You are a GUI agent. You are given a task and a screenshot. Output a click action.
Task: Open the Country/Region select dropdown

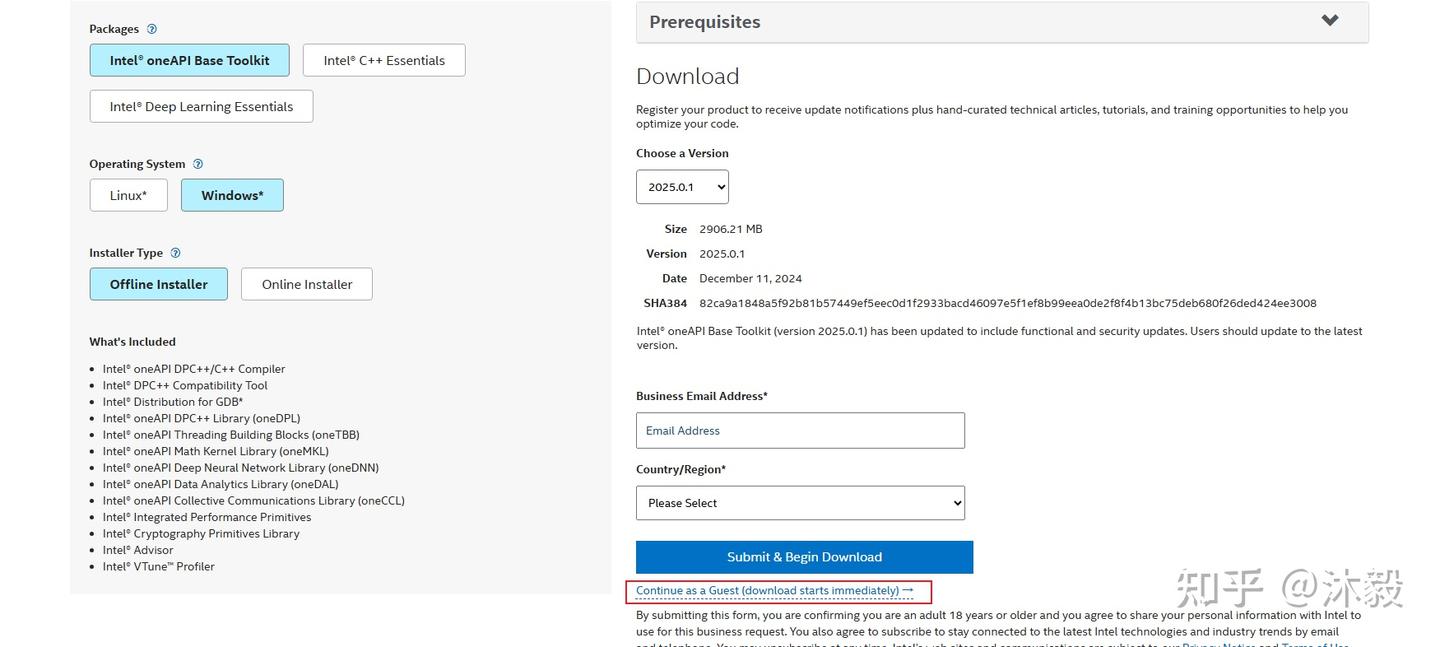(800, 503)
